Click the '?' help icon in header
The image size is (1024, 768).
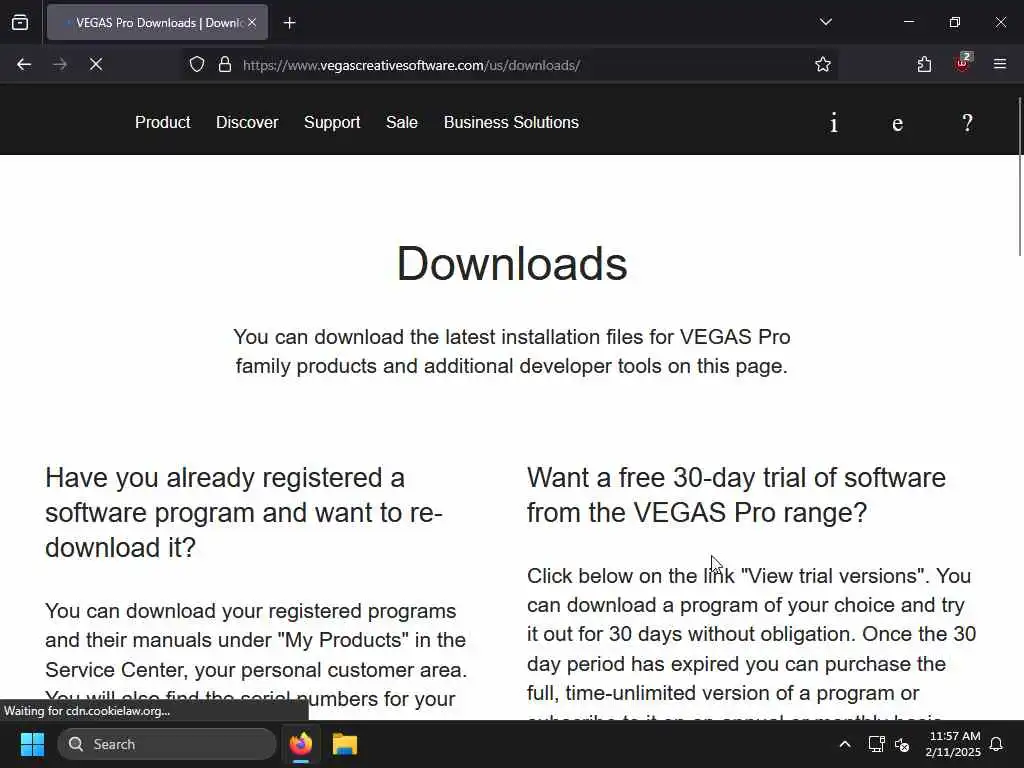[x=967, y=123]
